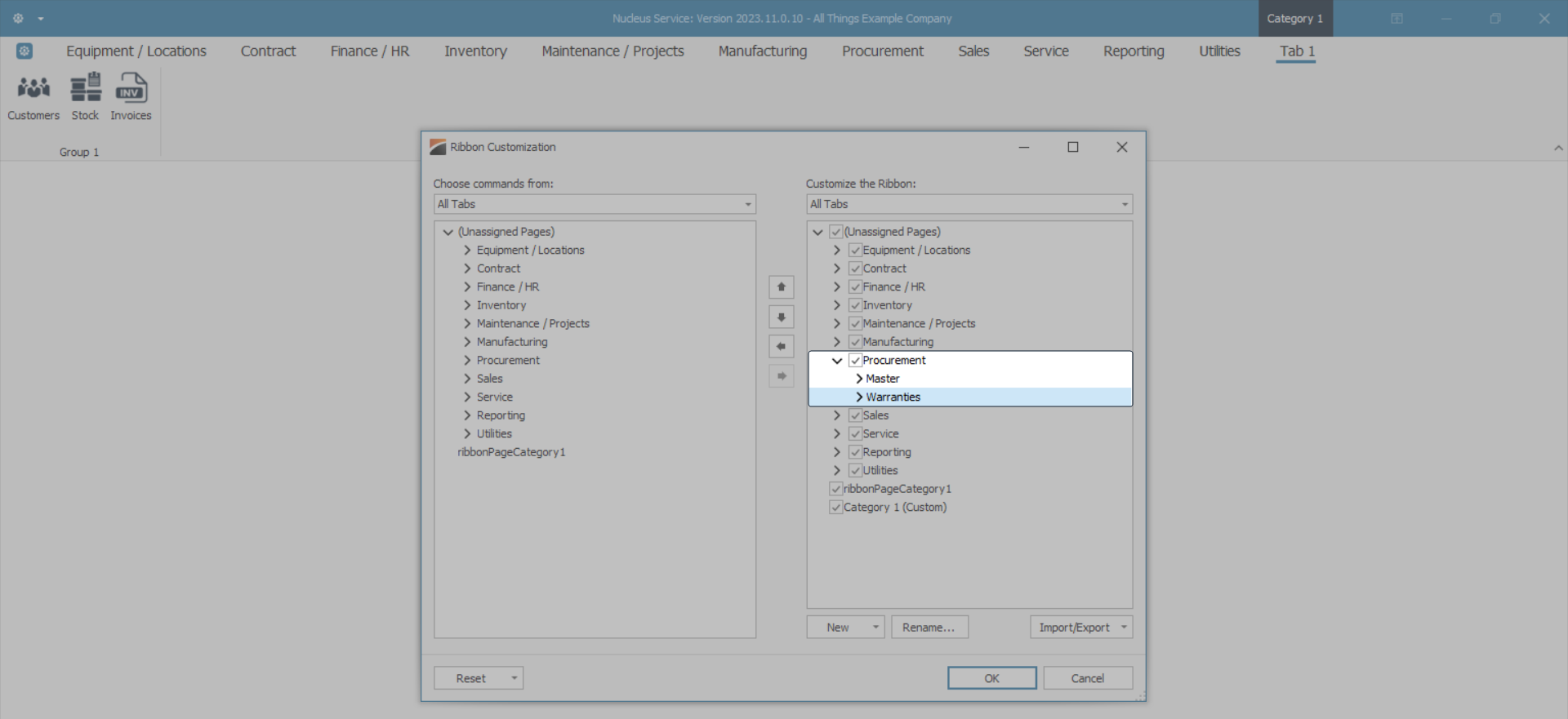Uncheck the Procurement checkbox in right tree
Image resolution: width=1568 pixels, height=719 pixels.
point(855,361)
